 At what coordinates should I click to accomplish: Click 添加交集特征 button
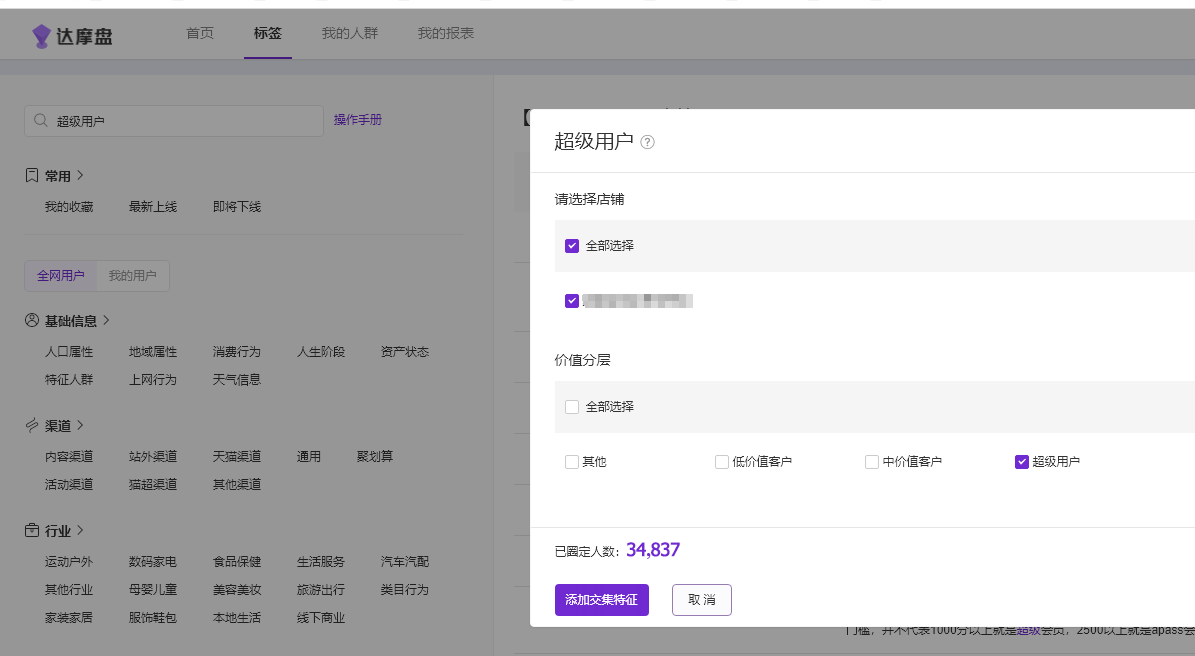(601, 600)
